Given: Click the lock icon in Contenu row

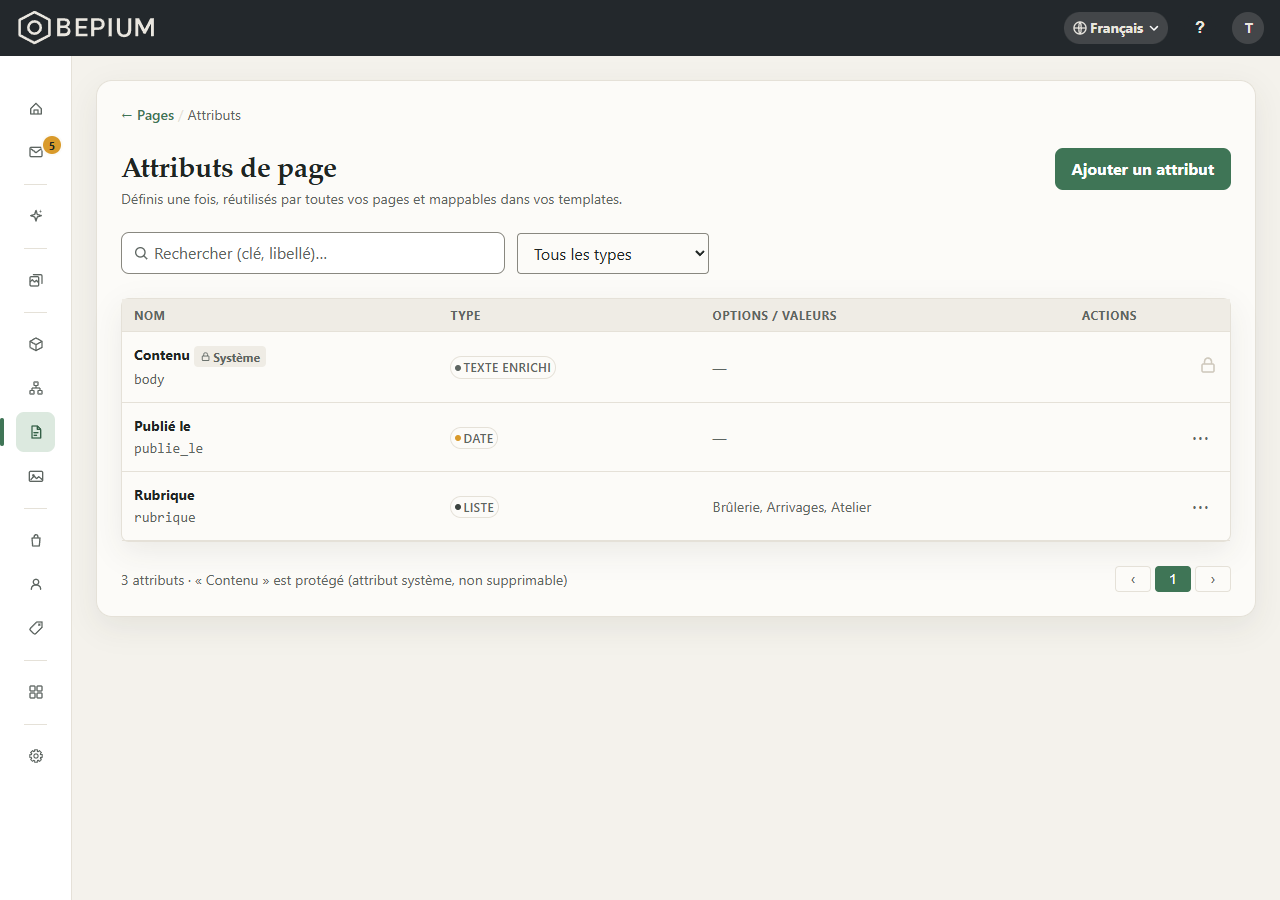Looking at the screenshot, I should click(x=1208, y=366).
